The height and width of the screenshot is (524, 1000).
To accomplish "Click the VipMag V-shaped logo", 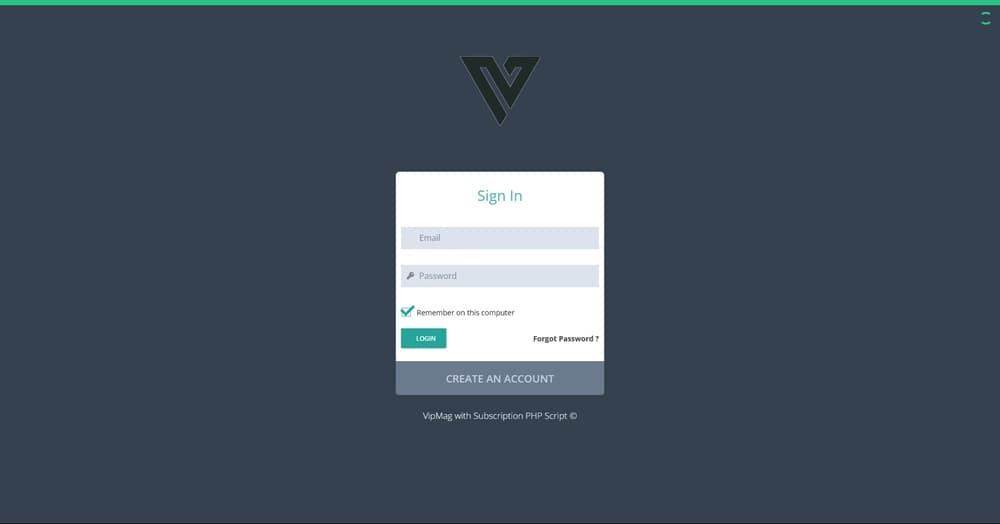I will tap(500, 91).
